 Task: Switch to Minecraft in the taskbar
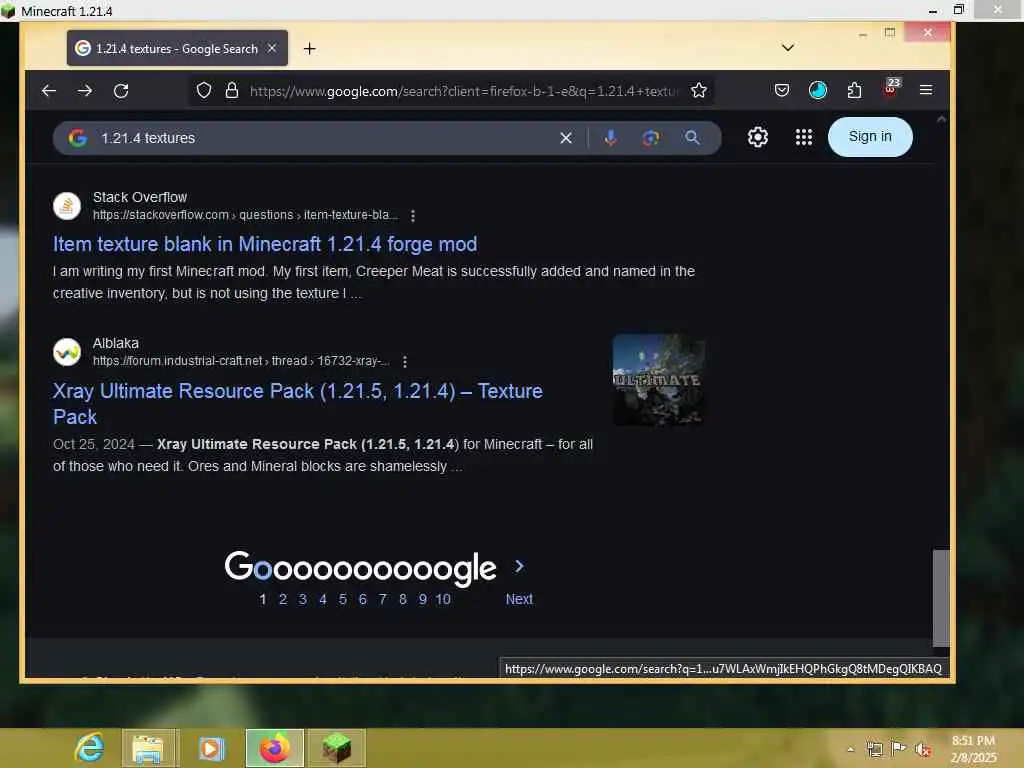(336, 748)
